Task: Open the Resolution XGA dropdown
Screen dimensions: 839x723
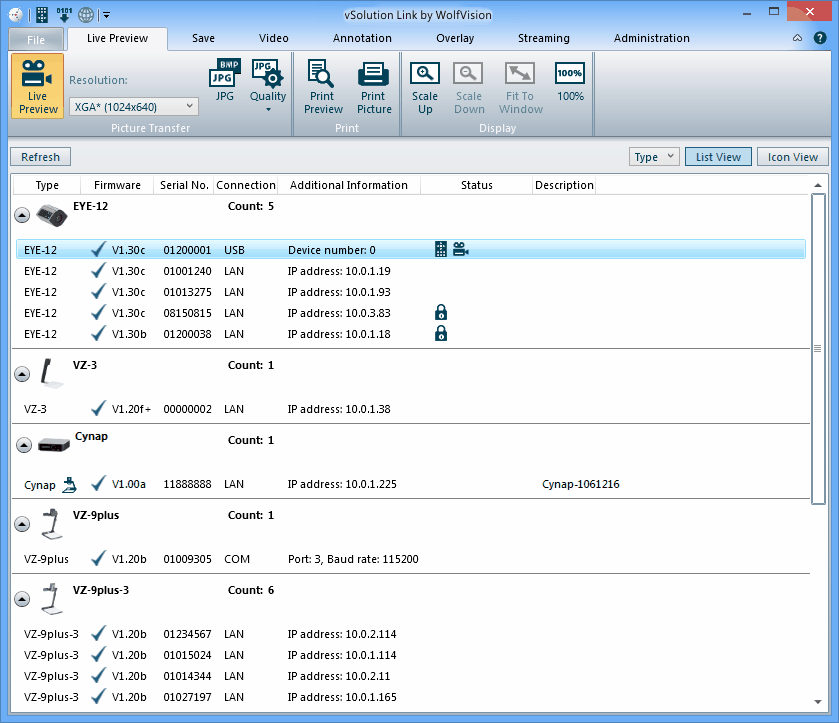Action: click(x=134, y=106)
